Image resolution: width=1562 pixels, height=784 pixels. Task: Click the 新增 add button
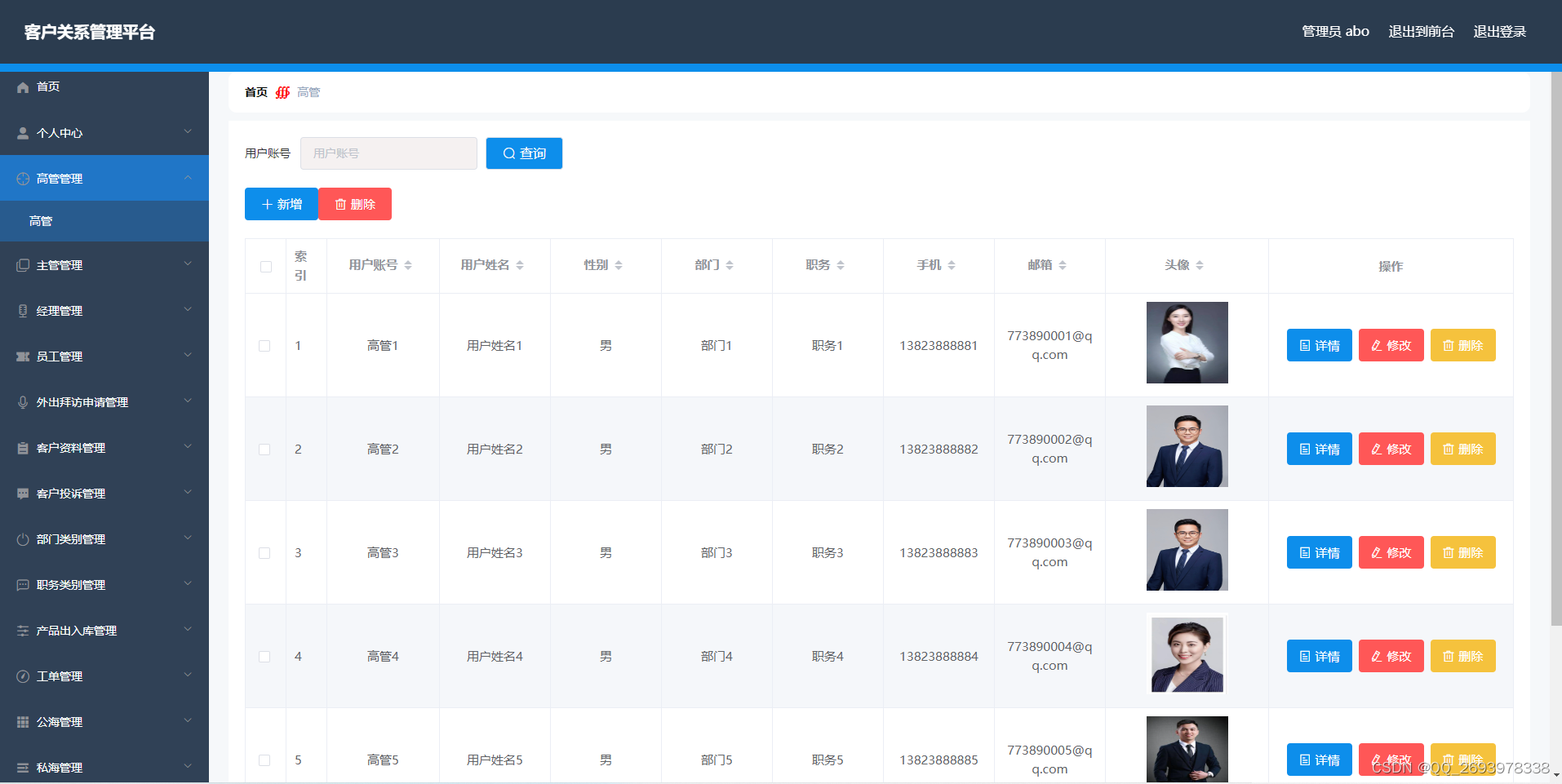[x=282, y=204]
